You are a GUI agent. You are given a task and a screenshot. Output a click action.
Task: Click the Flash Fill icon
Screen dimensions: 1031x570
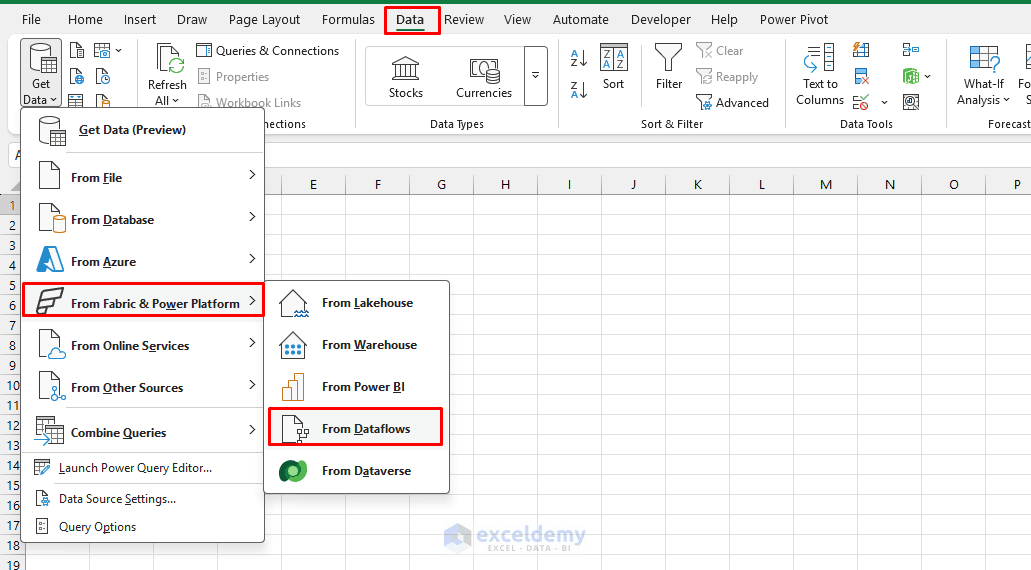coord(861,50)
